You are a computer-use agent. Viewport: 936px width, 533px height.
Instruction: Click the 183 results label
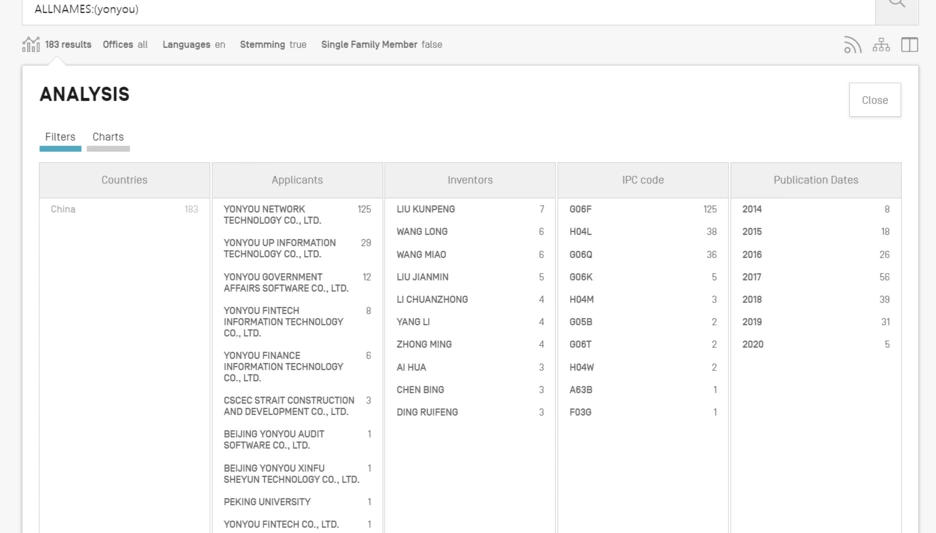point(68,45)
